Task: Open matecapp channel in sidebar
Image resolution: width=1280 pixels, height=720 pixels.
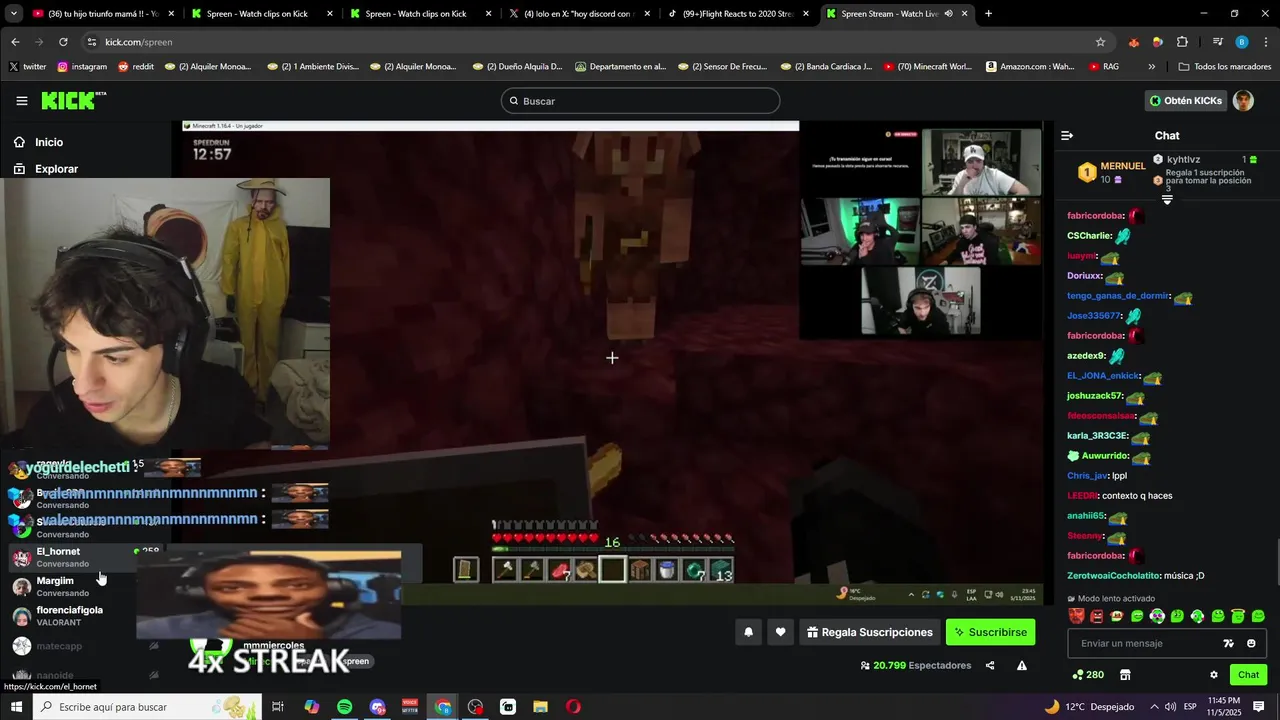Action: pos(84,646)
